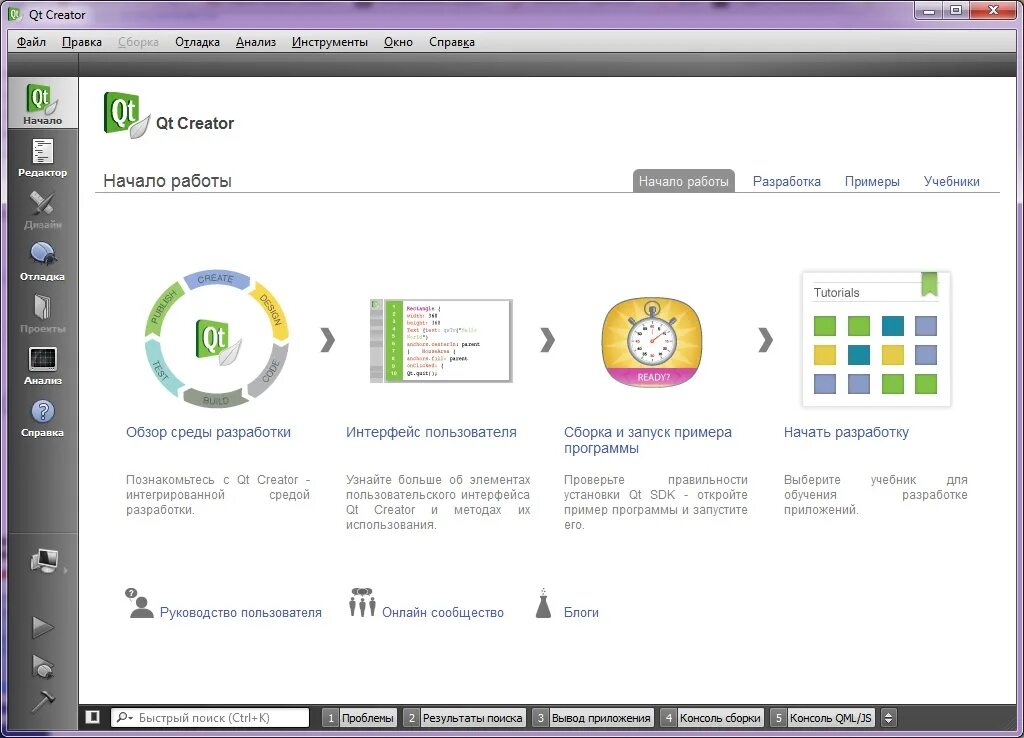Switch to Анализ mode

(x=42, y=366)
